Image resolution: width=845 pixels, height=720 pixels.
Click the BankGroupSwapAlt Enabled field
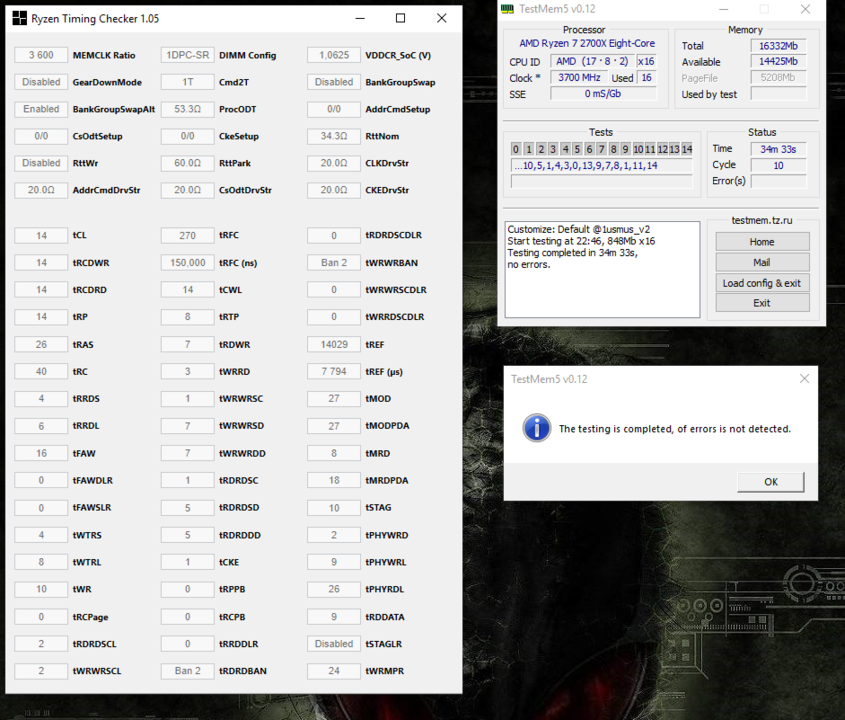point(41,109)
